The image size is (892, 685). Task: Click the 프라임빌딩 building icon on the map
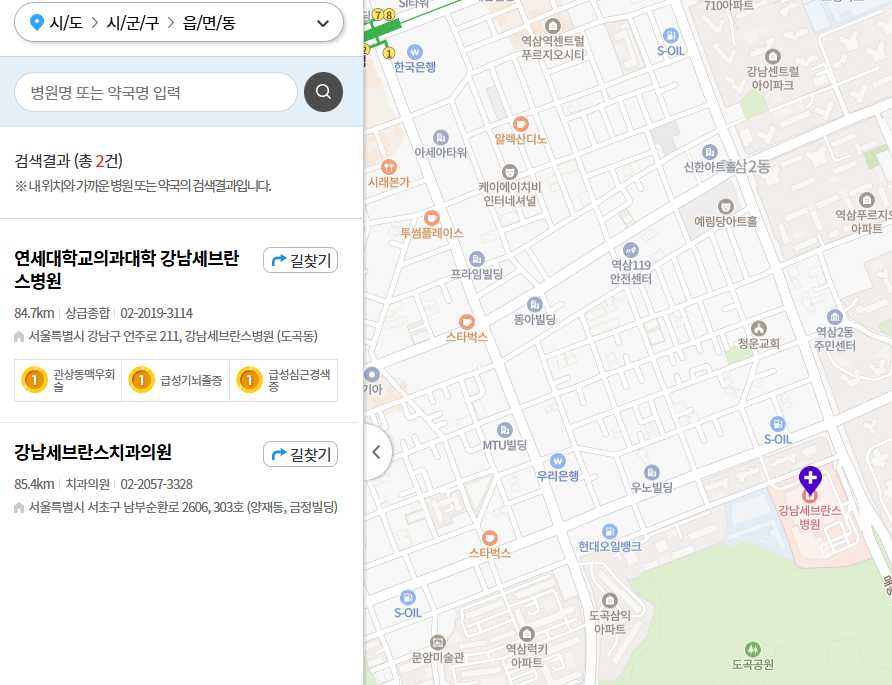[477, 259]
